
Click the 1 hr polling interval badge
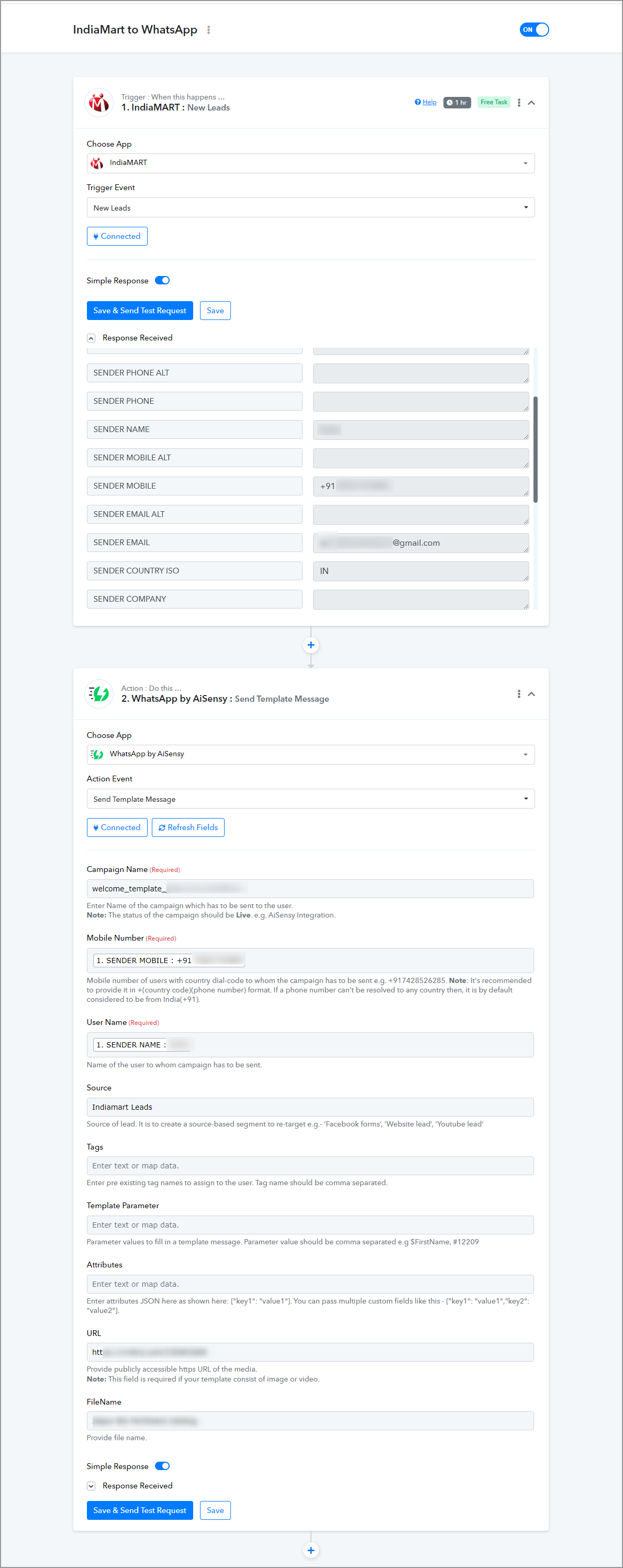(x=457, y=102)
